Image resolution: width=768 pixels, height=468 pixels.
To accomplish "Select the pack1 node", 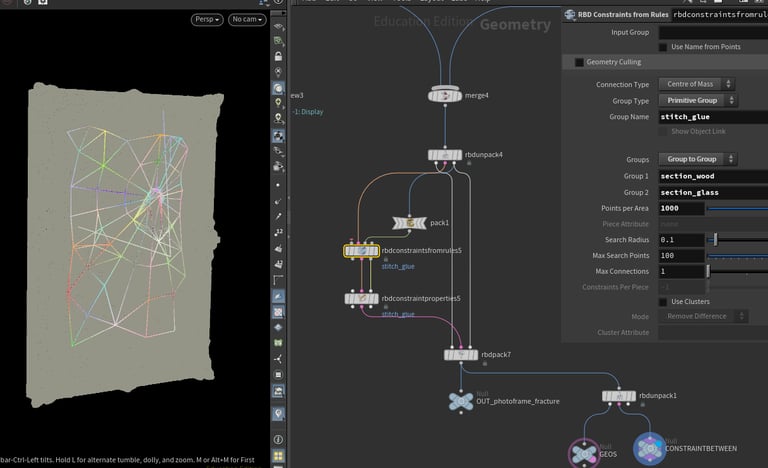I will coord(409,223).
